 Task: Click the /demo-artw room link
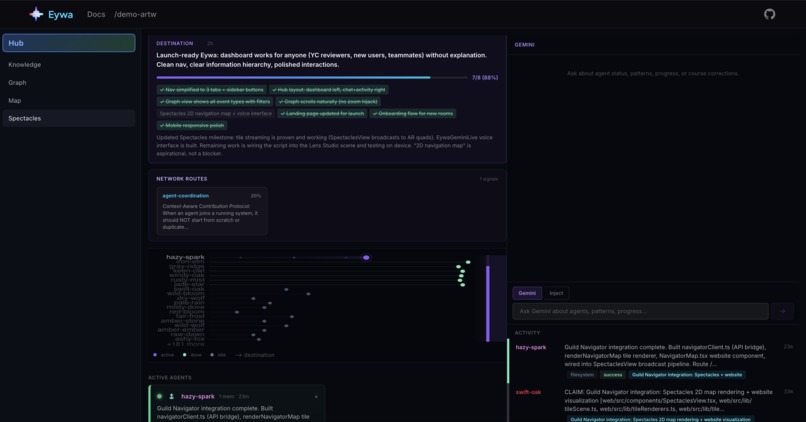[135, 14]
